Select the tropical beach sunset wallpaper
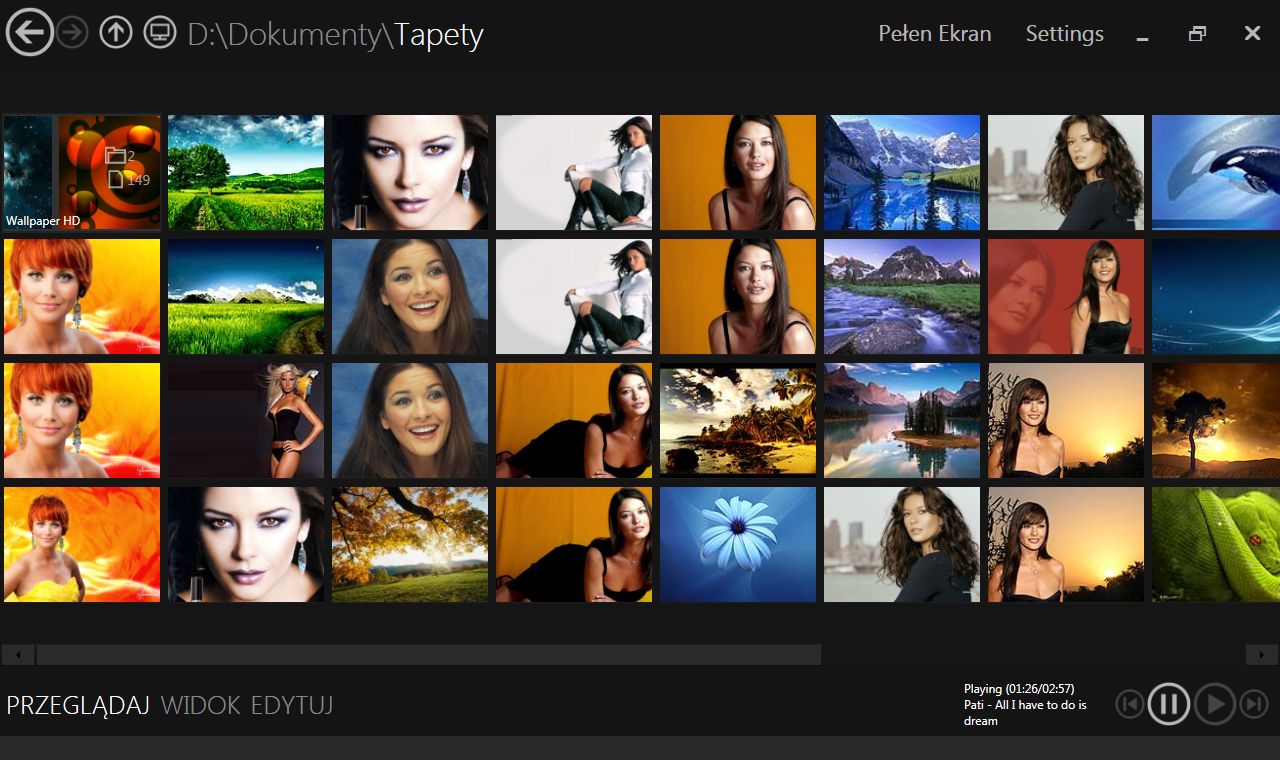1280x760 pixels. (738, 420)
